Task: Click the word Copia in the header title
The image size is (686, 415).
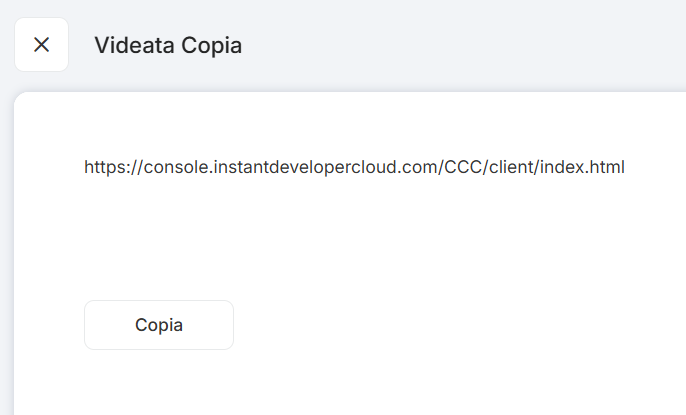Action: pyautogui.click(x=211, y=45)
